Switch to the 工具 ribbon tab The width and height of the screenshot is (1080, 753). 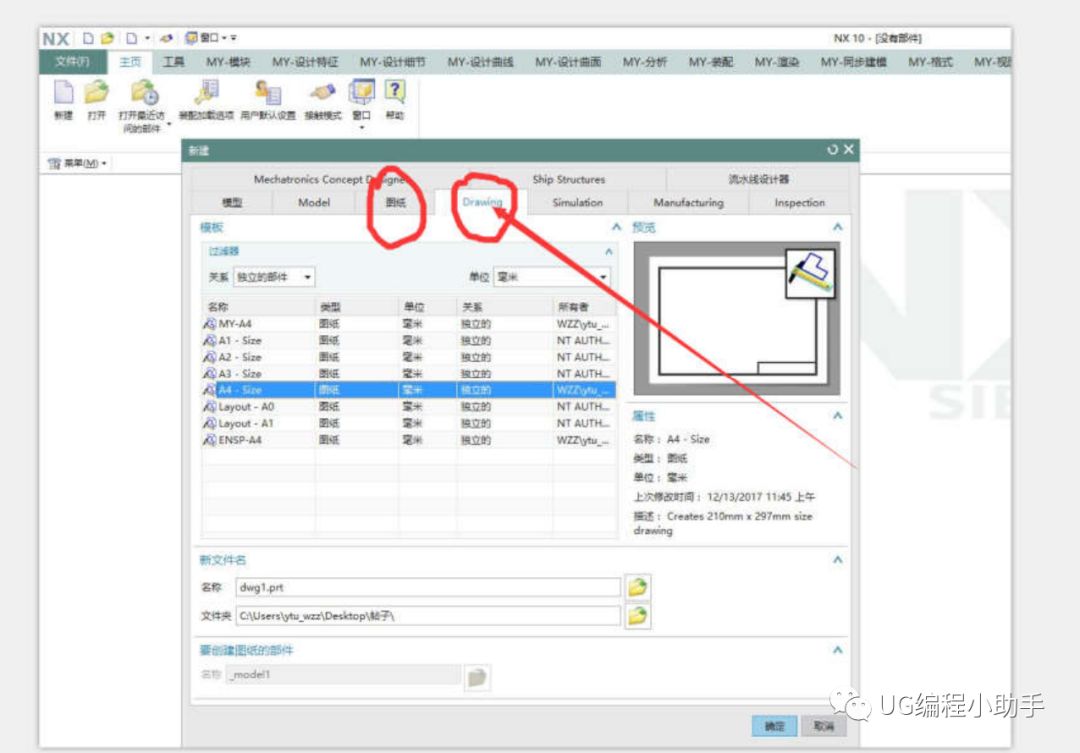click(x=174, y=62)
